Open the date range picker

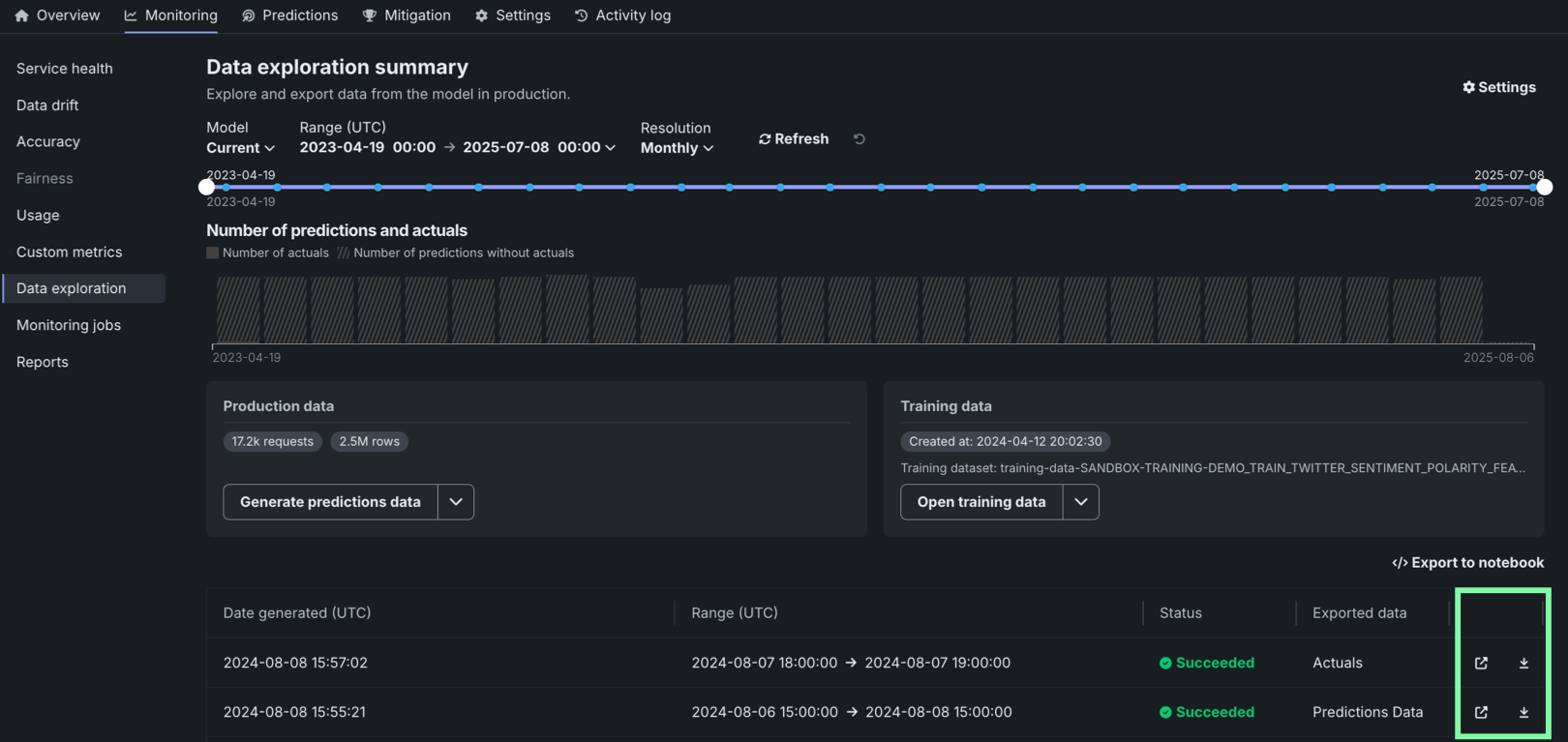[x=457, y=147]
